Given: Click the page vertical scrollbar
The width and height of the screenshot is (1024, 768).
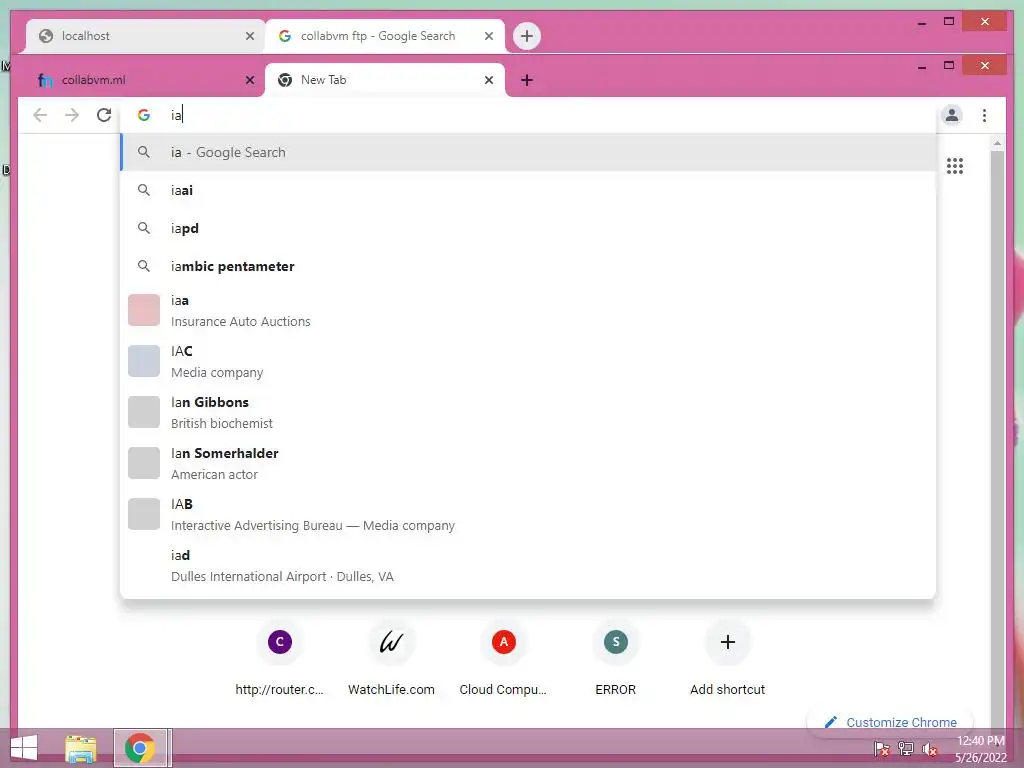Looking at the screenshot, I should pos(997,438).
